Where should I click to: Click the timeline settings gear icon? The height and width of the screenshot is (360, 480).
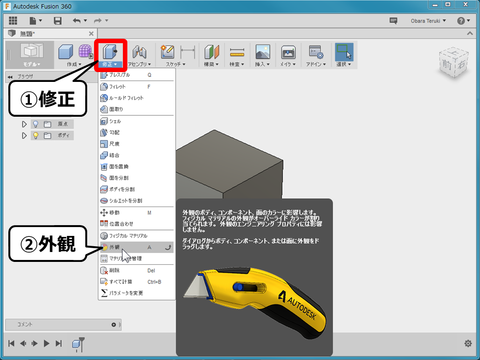[468, 343]
